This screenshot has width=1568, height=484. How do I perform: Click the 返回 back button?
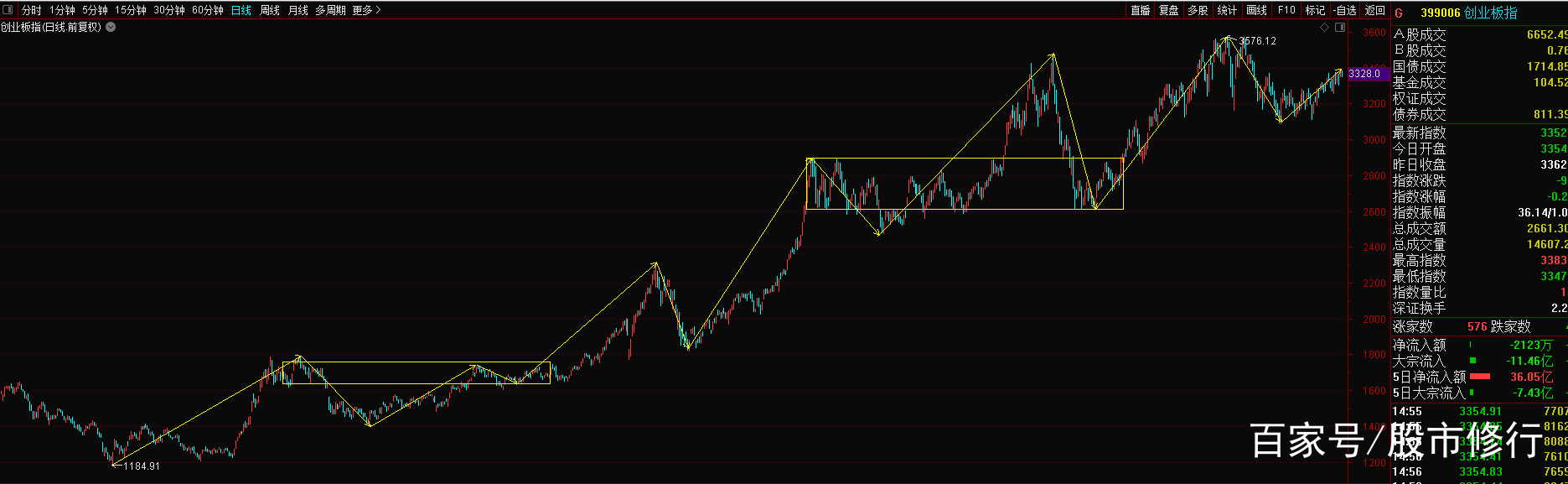point(1375,10)
